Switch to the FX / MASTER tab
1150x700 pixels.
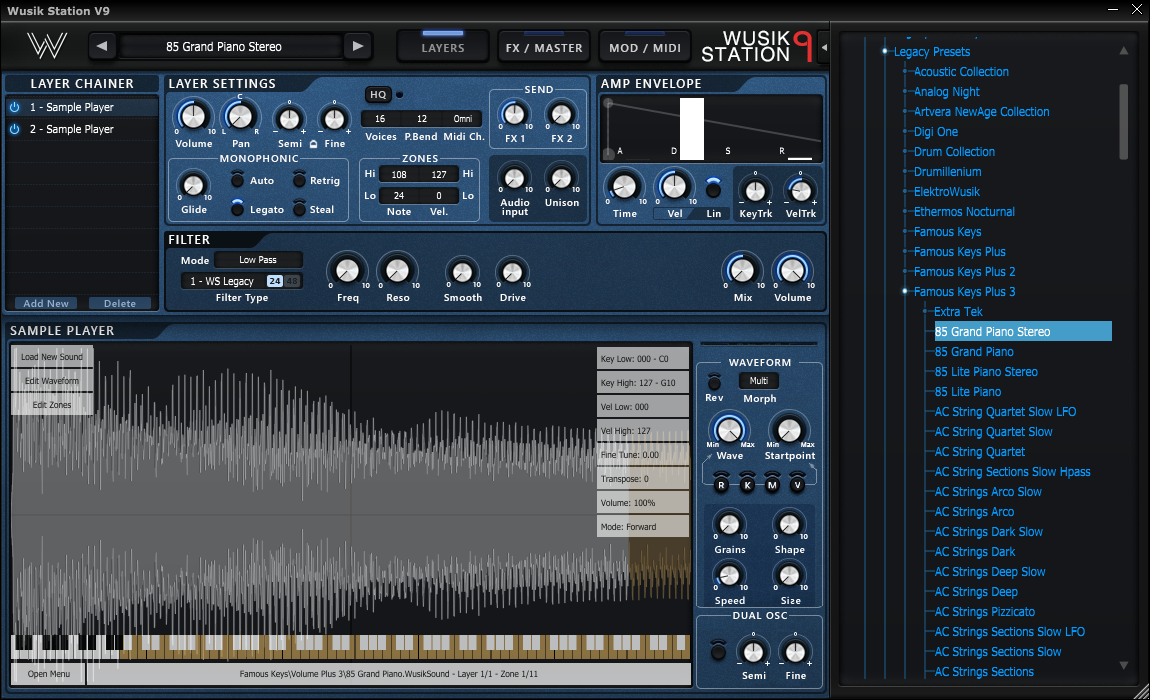pyautogui.click(x=544, y=47)
